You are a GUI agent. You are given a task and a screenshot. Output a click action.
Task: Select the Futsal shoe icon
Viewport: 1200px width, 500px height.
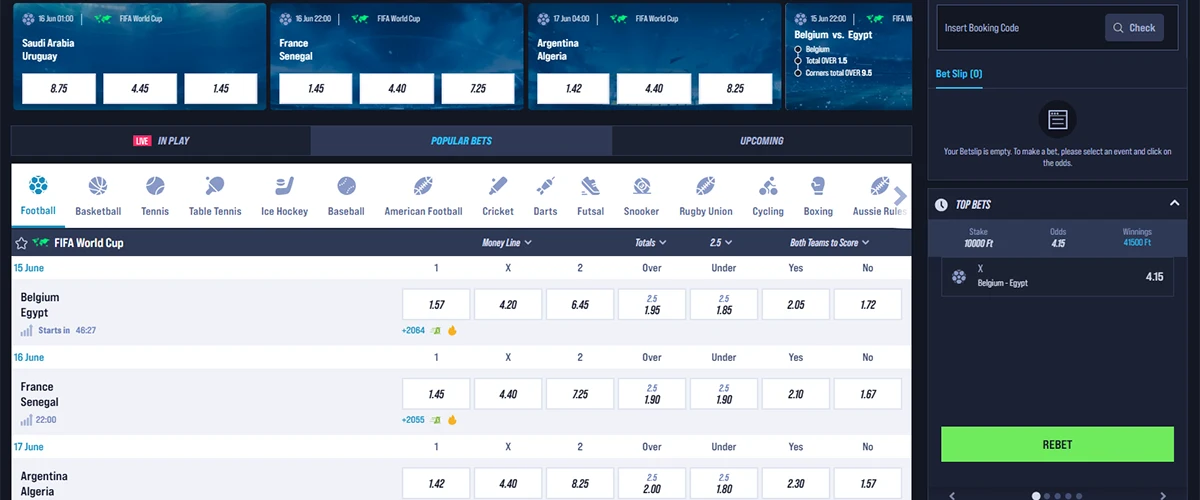[590, 186]
